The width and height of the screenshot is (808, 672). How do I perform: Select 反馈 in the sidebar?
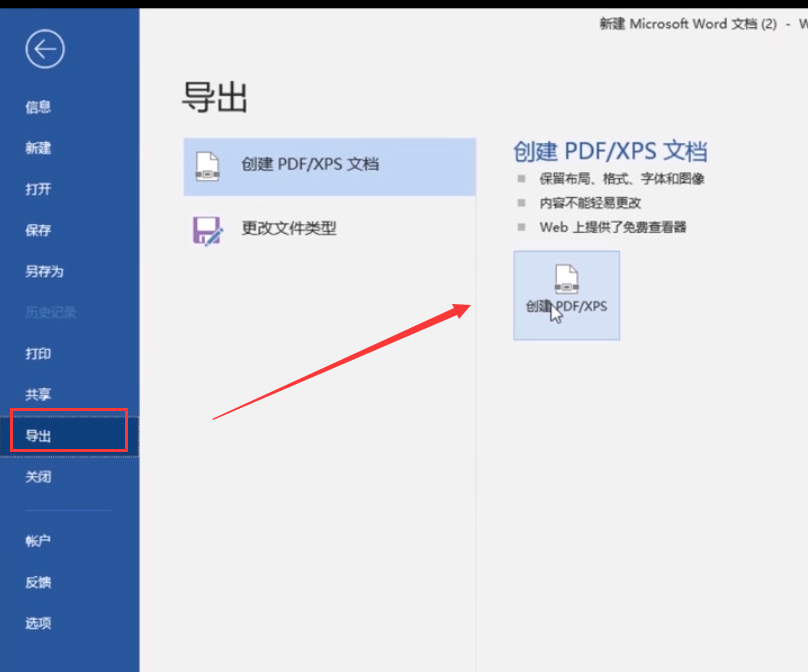click(x=38, y=582)
